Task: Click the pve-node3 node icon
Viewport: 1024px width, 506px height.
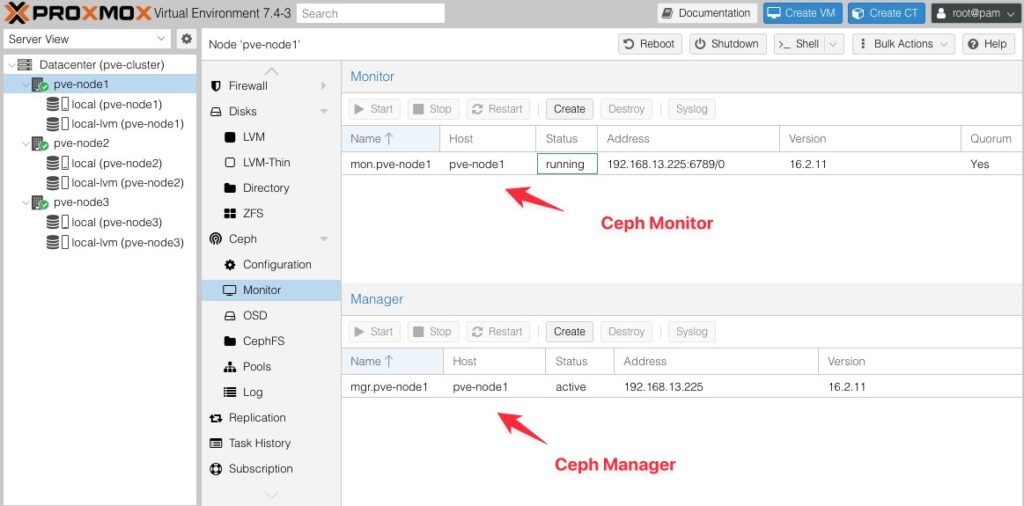Action: click(39, 202)
